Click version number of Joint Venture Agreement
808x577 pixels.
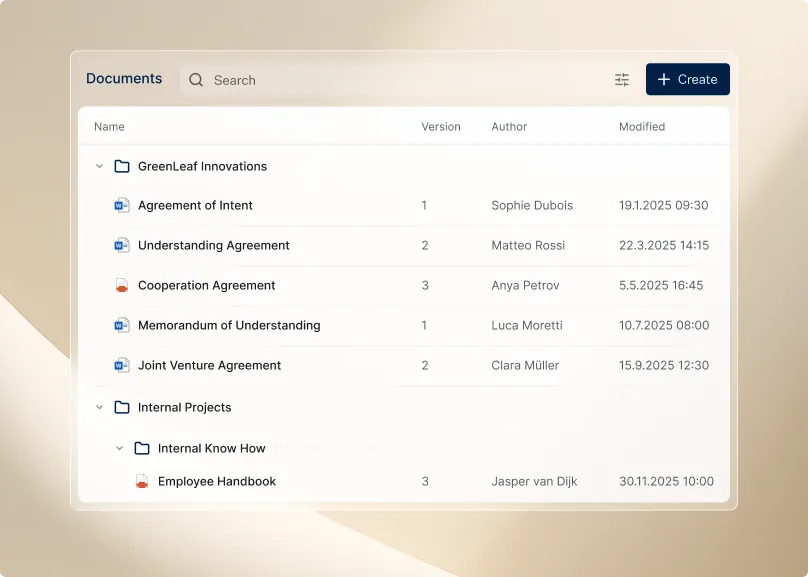click(425, 365)
